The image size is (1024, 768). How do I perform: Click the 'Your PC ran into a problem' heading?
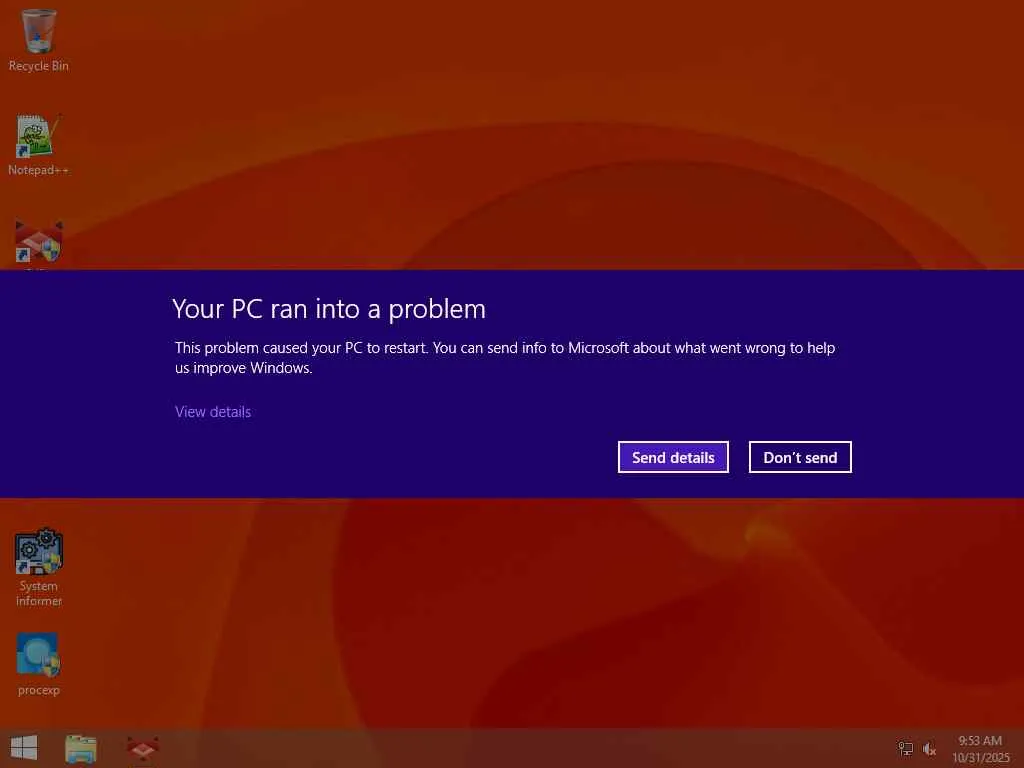pyautogui.click(x=329, y=309)
